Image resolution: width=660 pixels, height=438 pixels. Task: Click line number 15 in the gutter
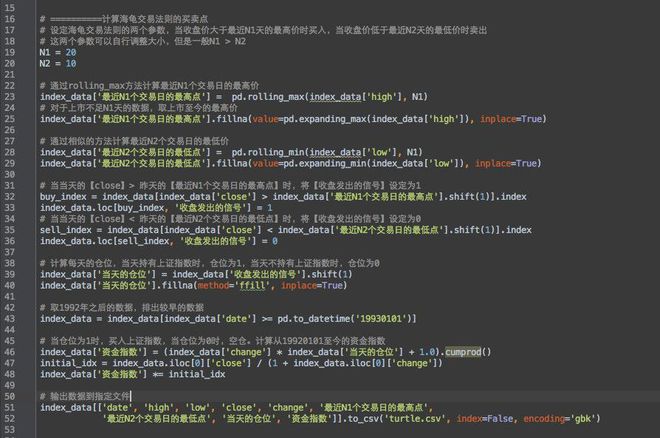9,8
